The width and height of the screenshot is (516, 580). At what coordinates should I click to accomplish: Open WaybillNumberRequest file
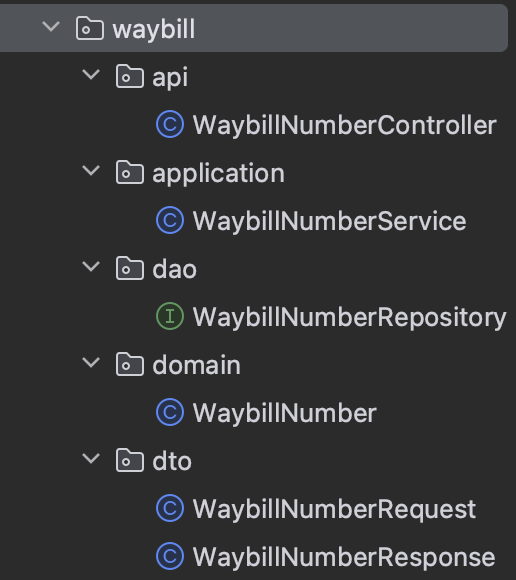tap(334, 510)
